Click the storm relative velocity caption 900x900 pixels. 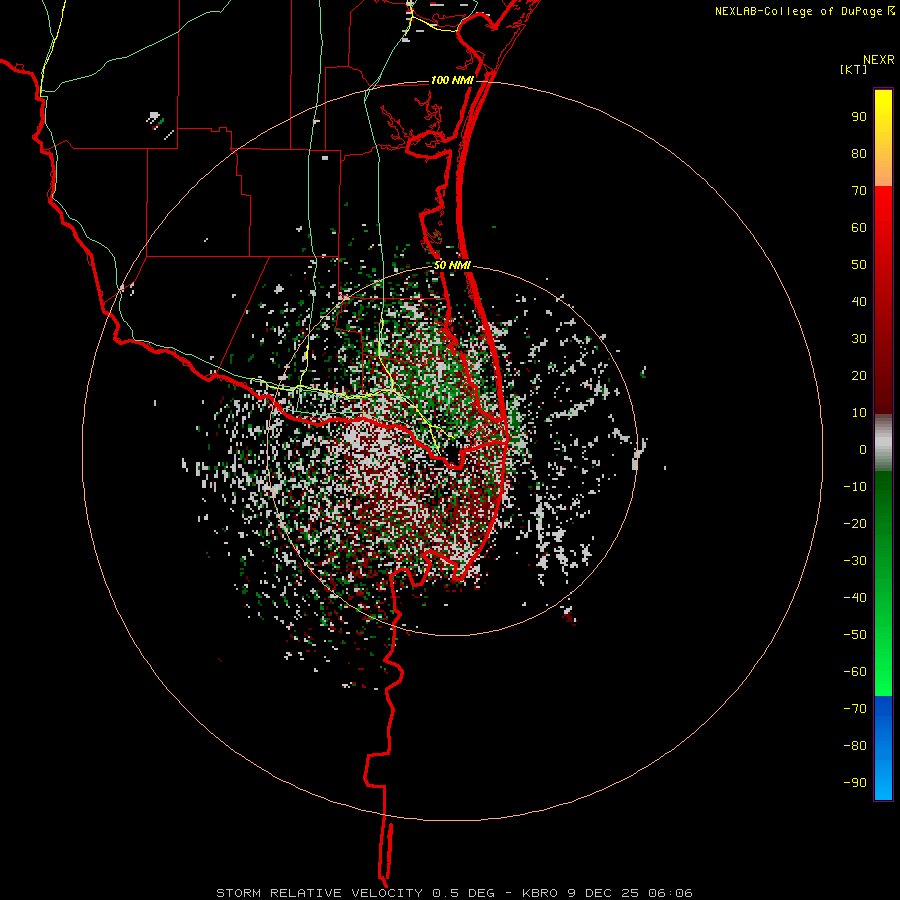pyautogui.click(x=454, y=893)
